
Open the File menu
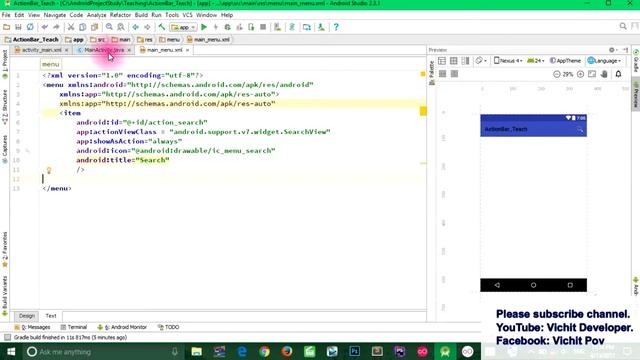(6, 15)
